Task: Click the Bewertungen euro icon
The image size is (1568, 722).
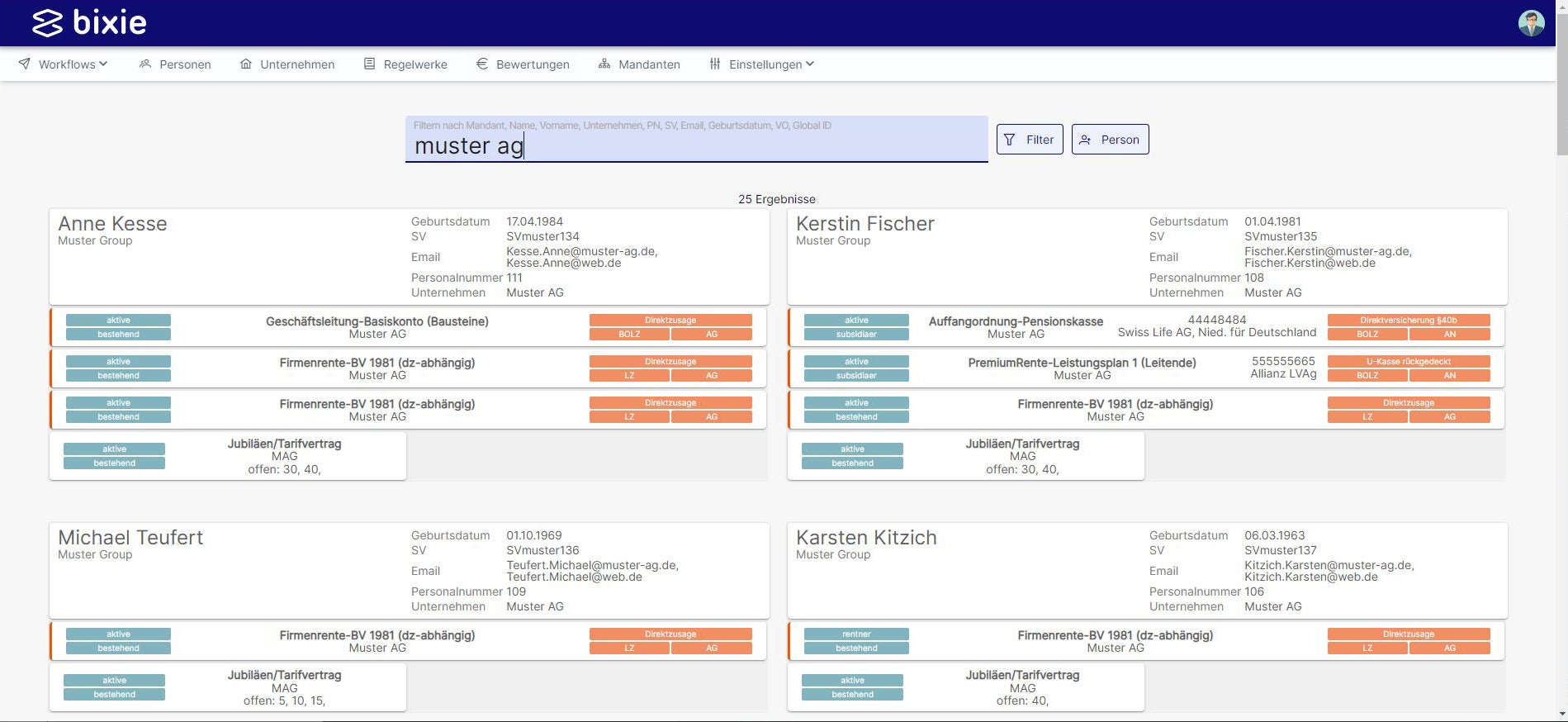Action: (482, 64)
